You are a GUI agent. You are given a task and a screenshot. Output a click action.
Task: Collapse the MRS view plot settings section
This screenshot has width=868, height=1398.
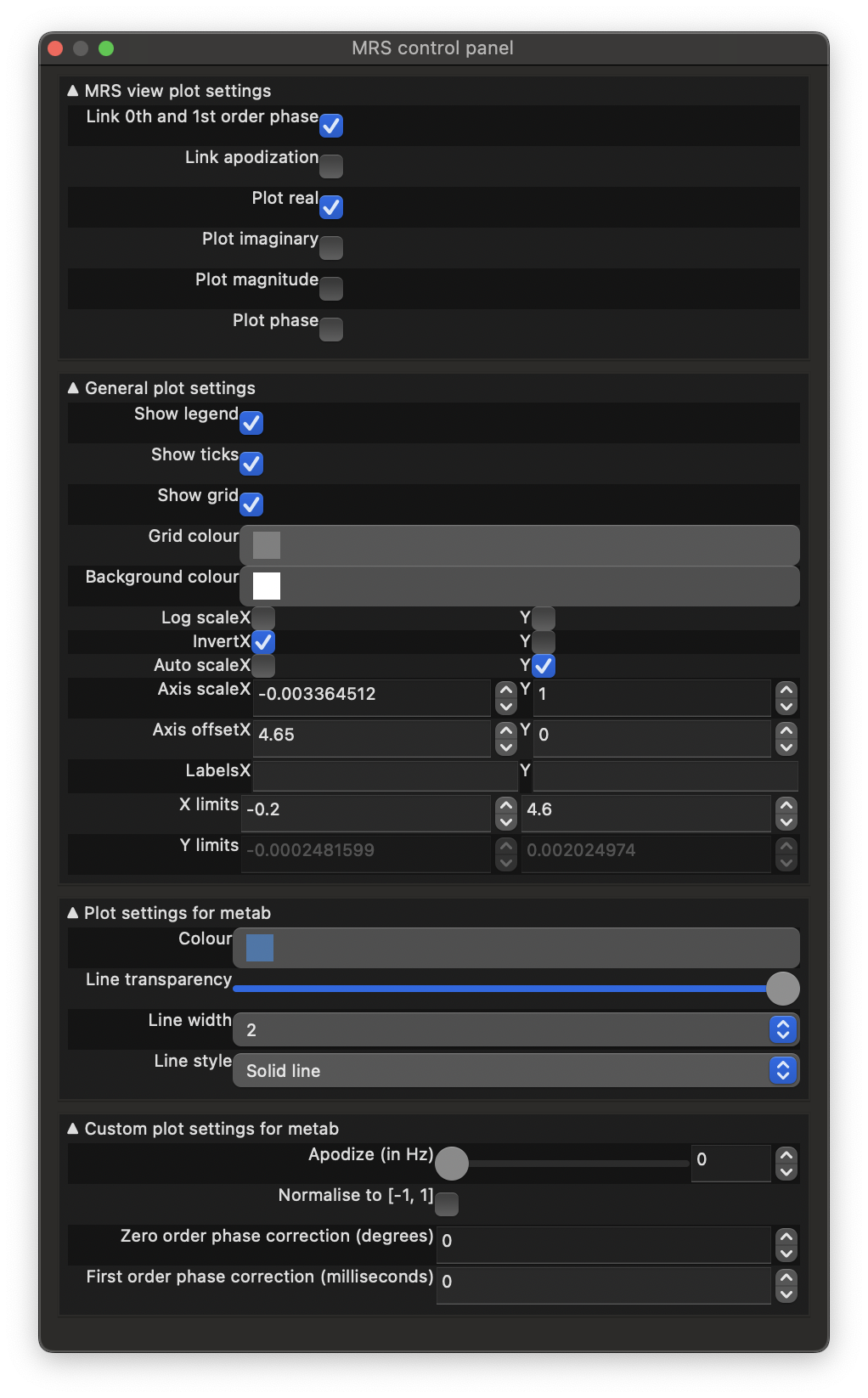(73, 91)
